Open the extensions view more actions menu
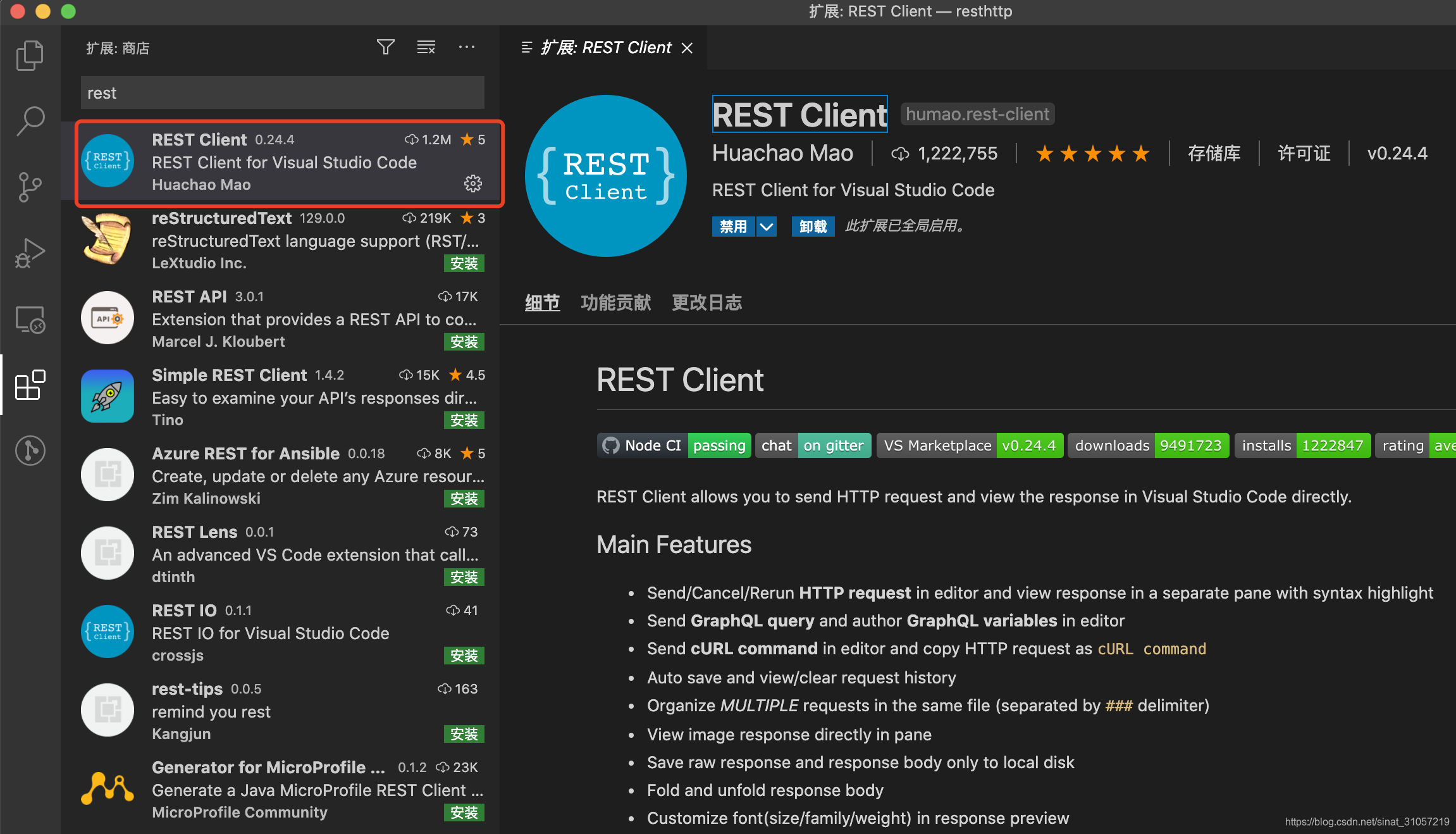The image size is (1456, 834). coord(467,47)
